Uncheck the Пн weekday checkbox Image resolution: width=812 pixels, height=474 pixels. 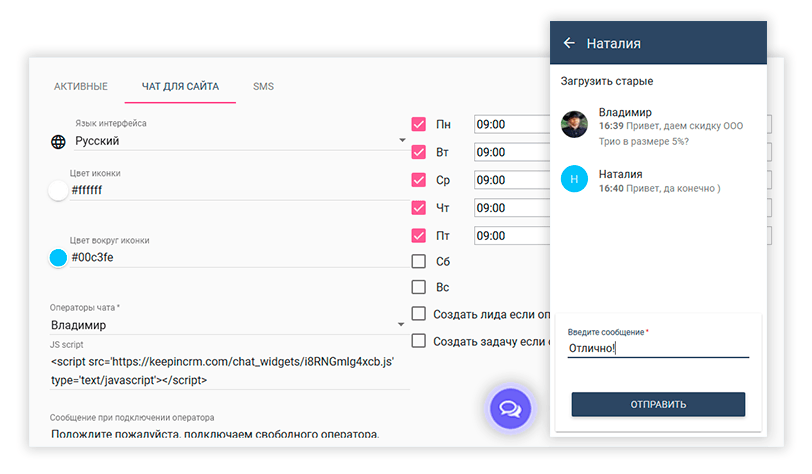(x=418, y=124)
